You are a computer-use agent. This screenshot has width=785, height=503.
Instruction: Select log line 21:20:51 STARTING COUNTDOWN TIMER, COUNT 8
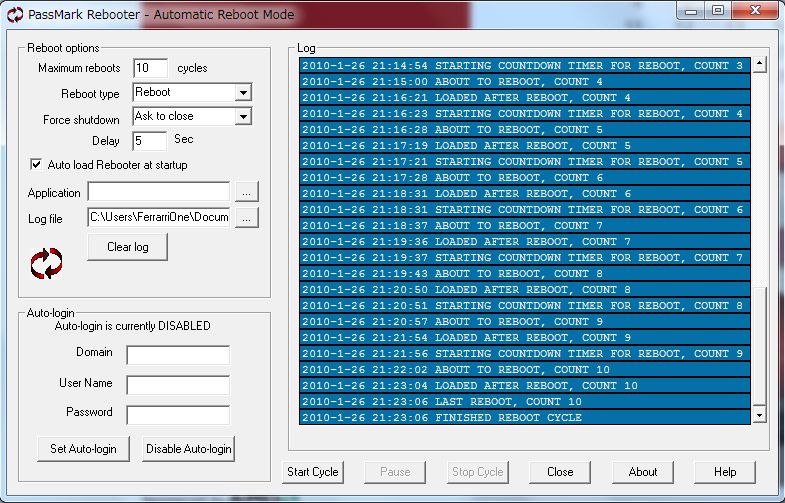click(x=525, y=305)
